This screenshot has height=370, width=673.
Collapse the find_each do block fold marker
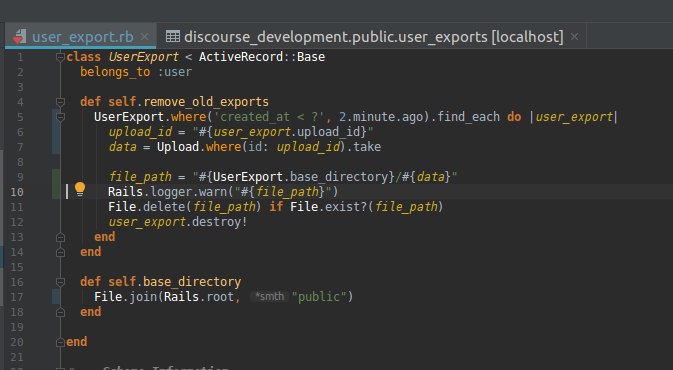[61, 117]
